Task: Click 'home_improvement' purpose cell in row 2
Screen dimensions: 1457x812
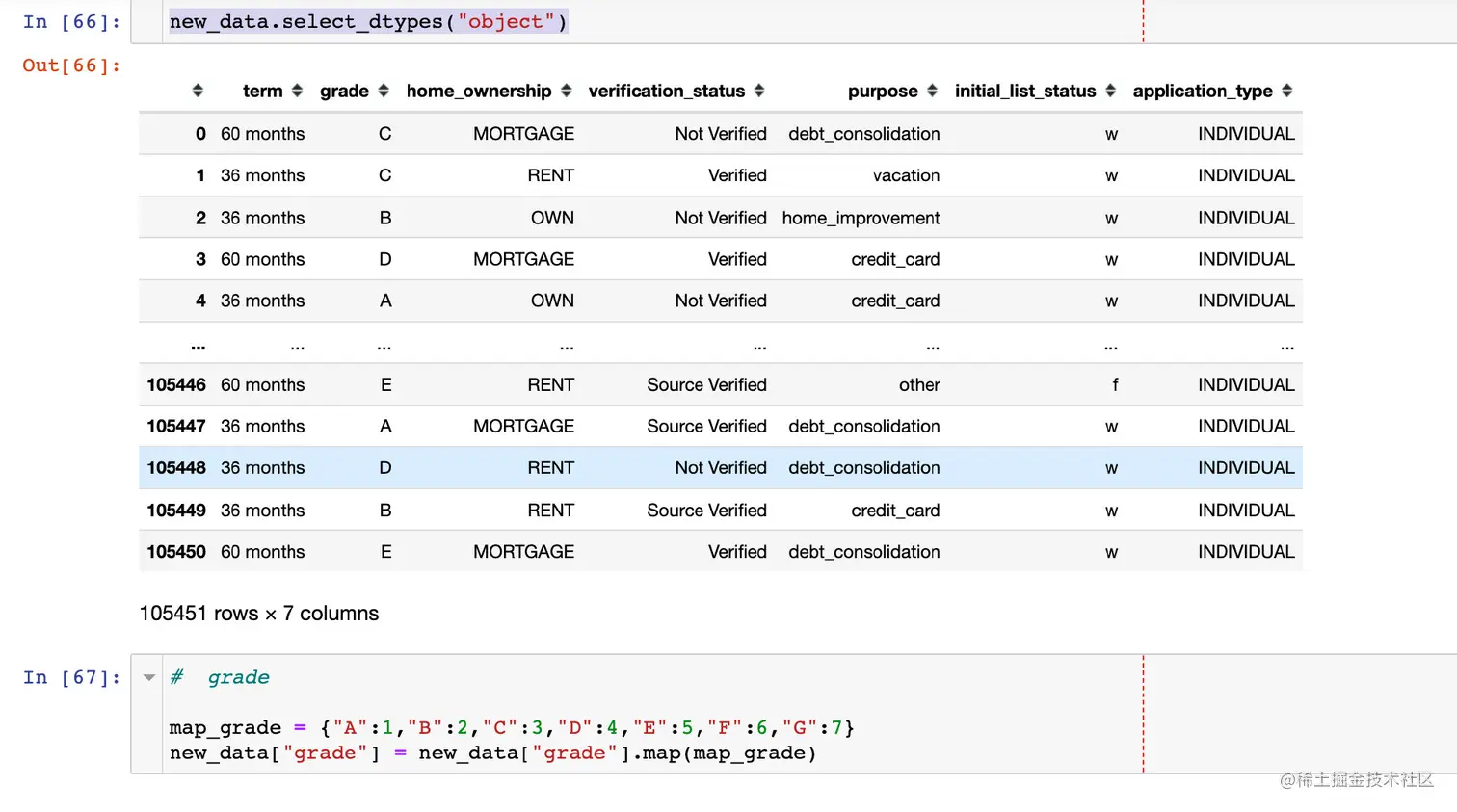Action: 861,218
